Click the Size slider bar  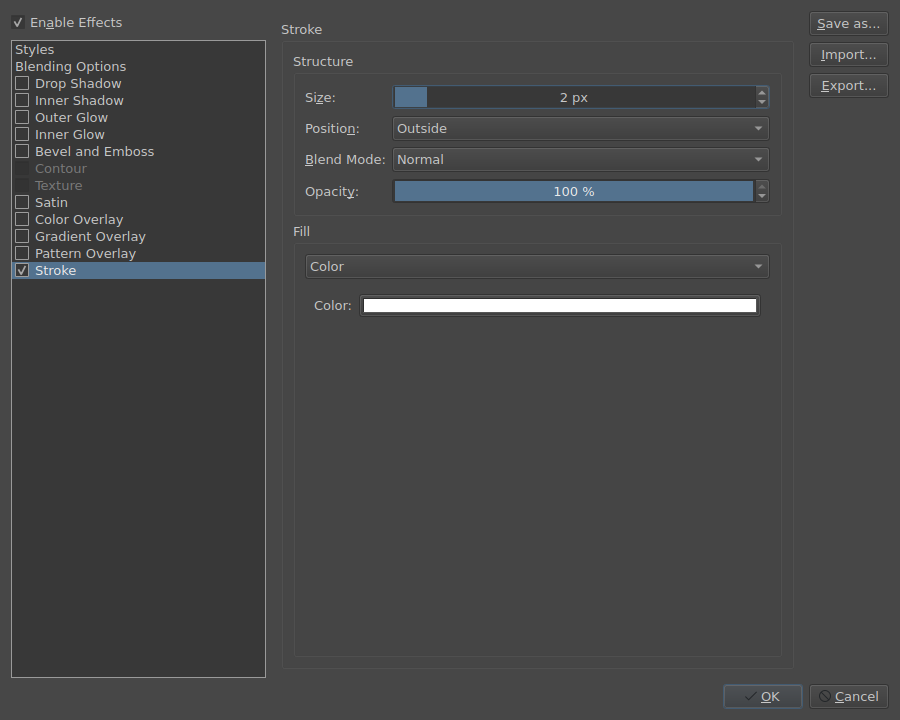click(x=575, y=97)
